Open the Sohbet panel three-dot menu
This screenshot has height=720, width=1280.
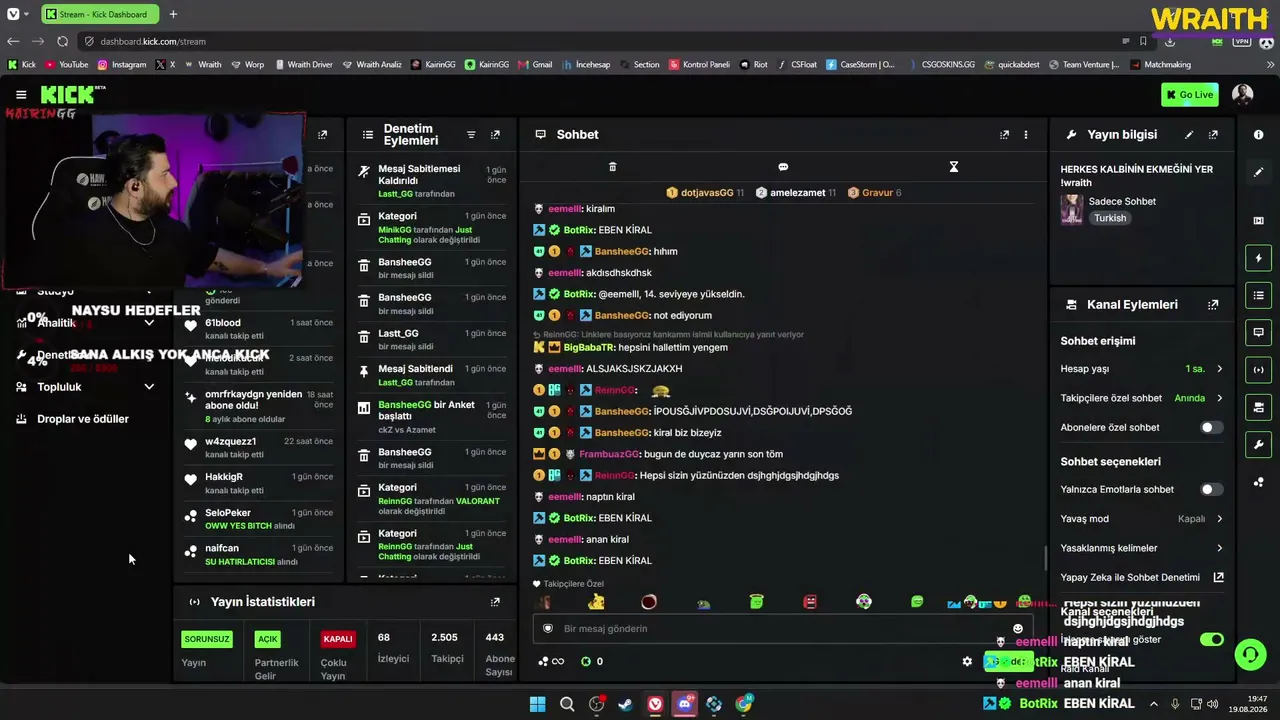[1025, 134]
